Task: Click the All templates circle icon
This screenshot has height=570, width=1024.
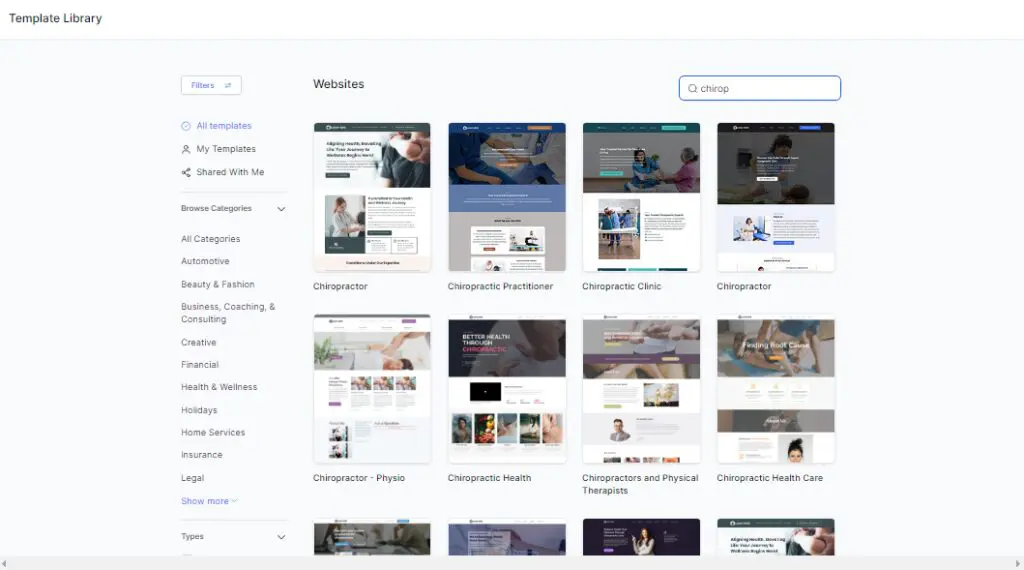Action: (x=186, y=126)
